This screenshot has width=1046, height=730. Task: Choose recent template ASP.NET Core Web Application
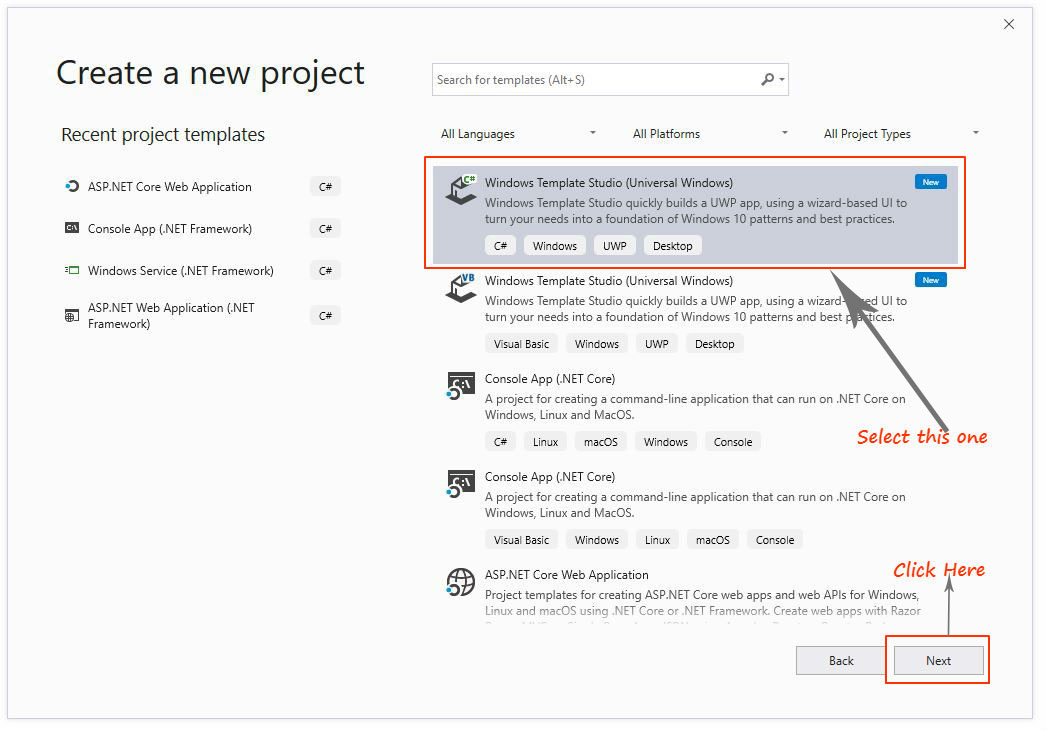tap(169, 187)
